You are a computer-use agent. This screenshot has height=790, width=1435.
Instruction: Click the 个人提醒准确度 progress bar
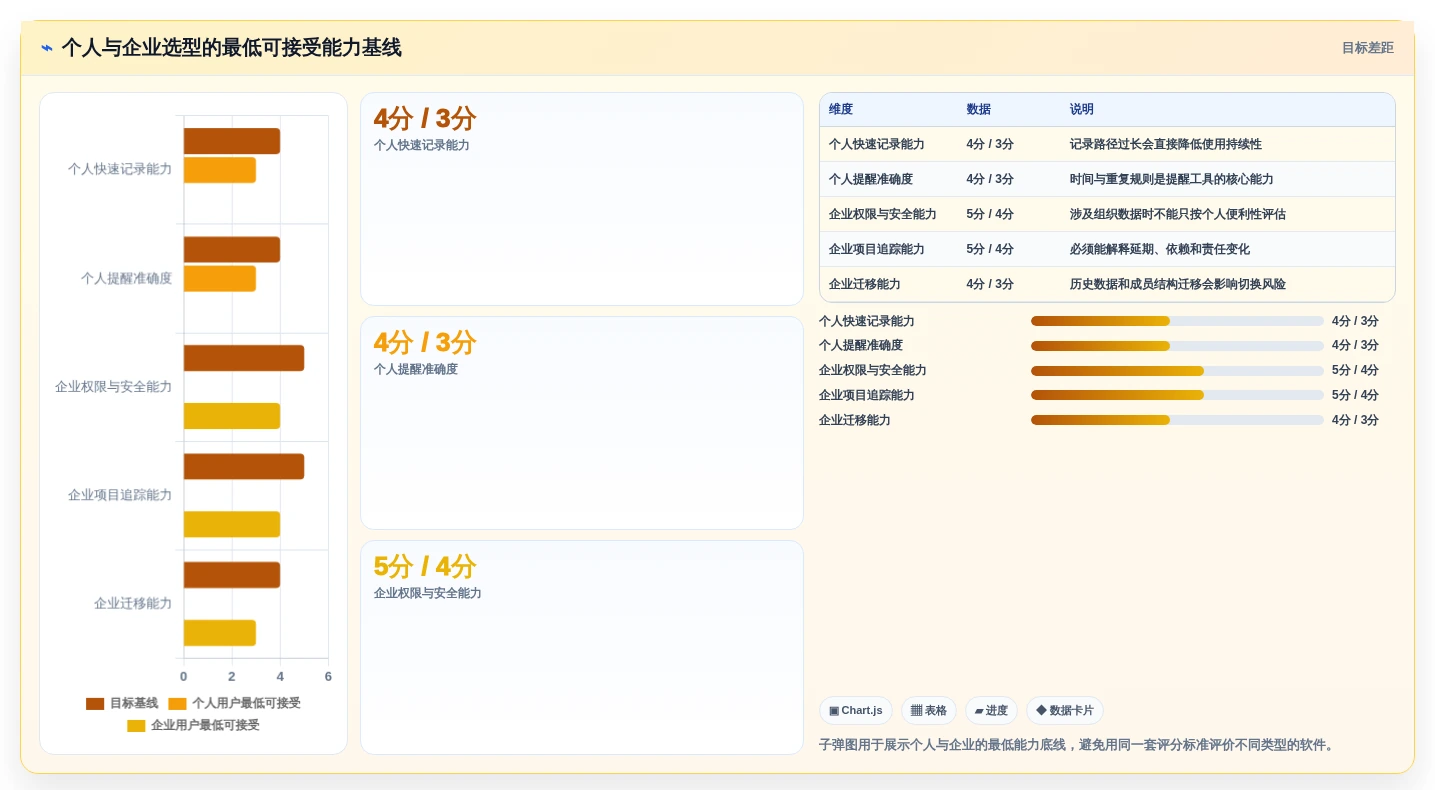[x=1177, y=346]
